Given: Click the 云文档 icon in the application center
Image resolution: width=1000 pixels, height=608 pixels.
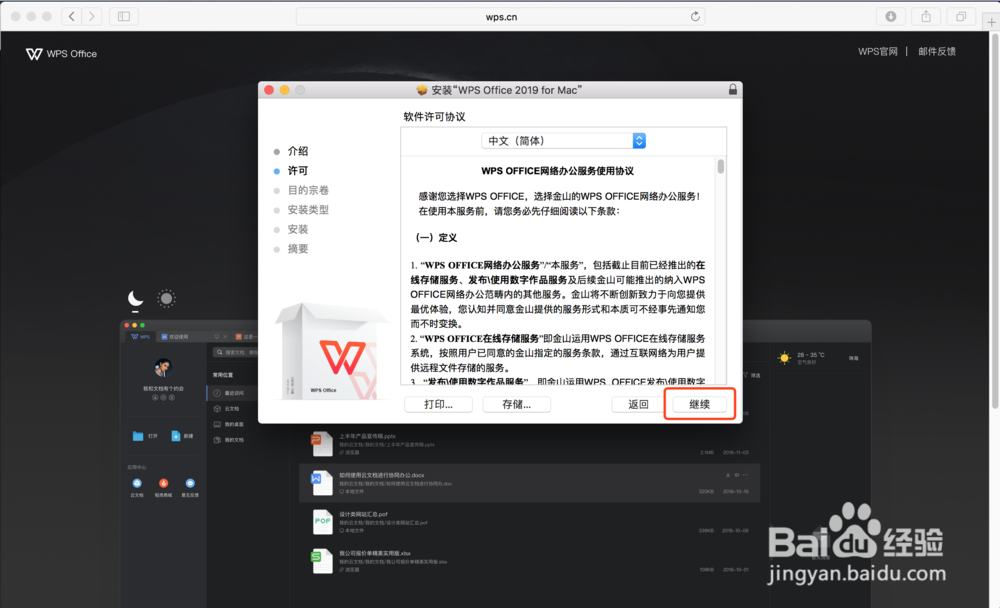Looking at the screenshot, I should [x=137, y=484].
